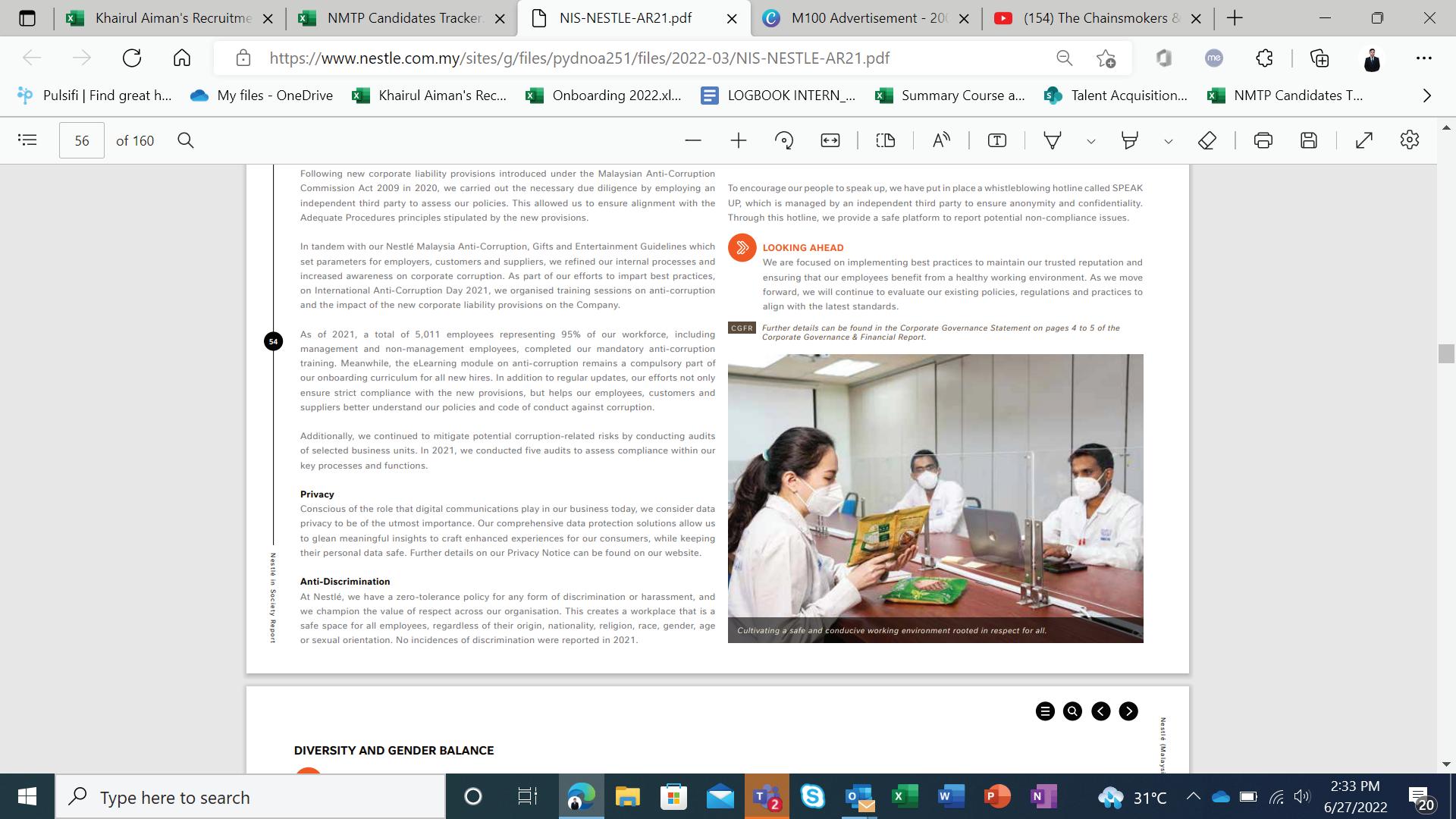Save the PDF file
This screenshot has height=819, width=1456.
pyautogui.click(x=1309, y=140)
